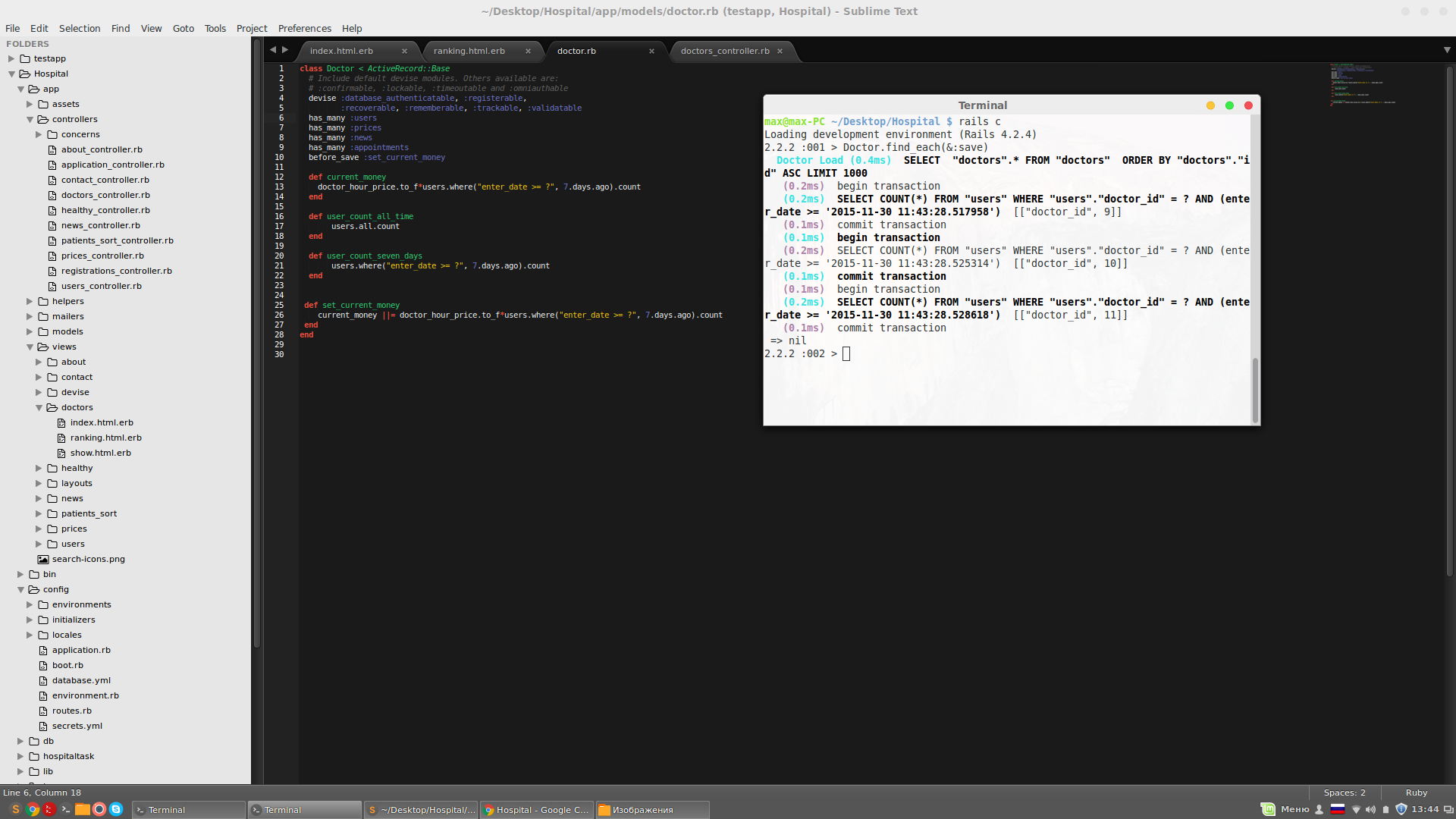Open the update manager shield icon

pos(1401,809)
